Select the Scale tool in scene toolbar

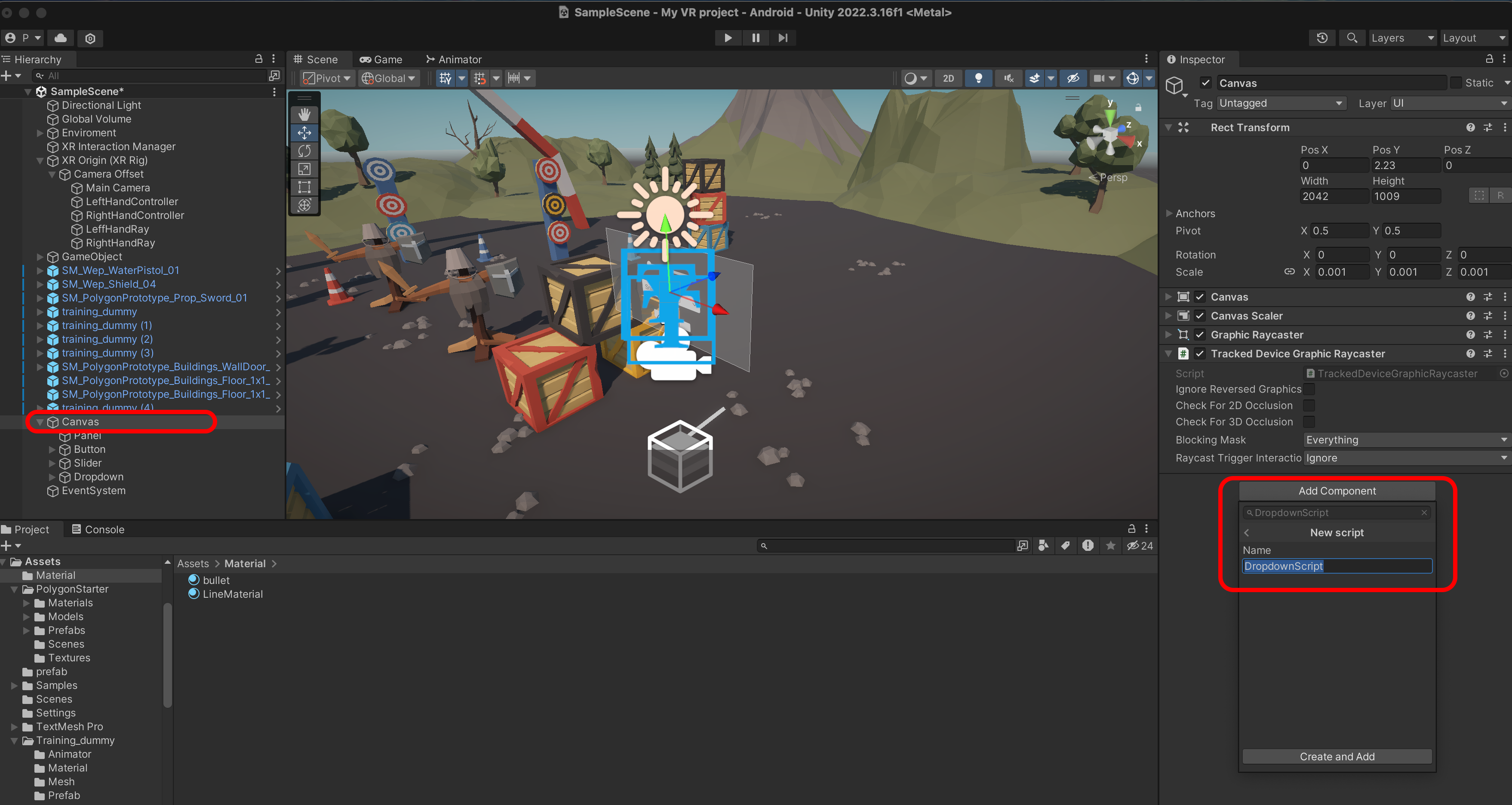[304, 169]
